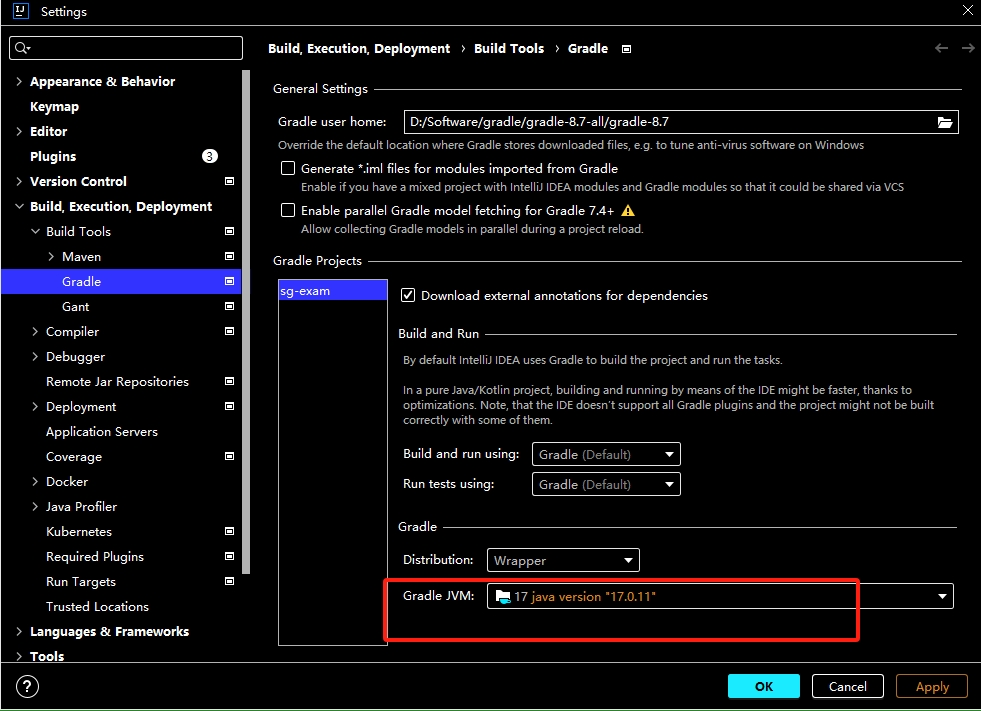Screen dimensions: 981x711
Task: Open Tools settings section
Action: pos(47,656)
